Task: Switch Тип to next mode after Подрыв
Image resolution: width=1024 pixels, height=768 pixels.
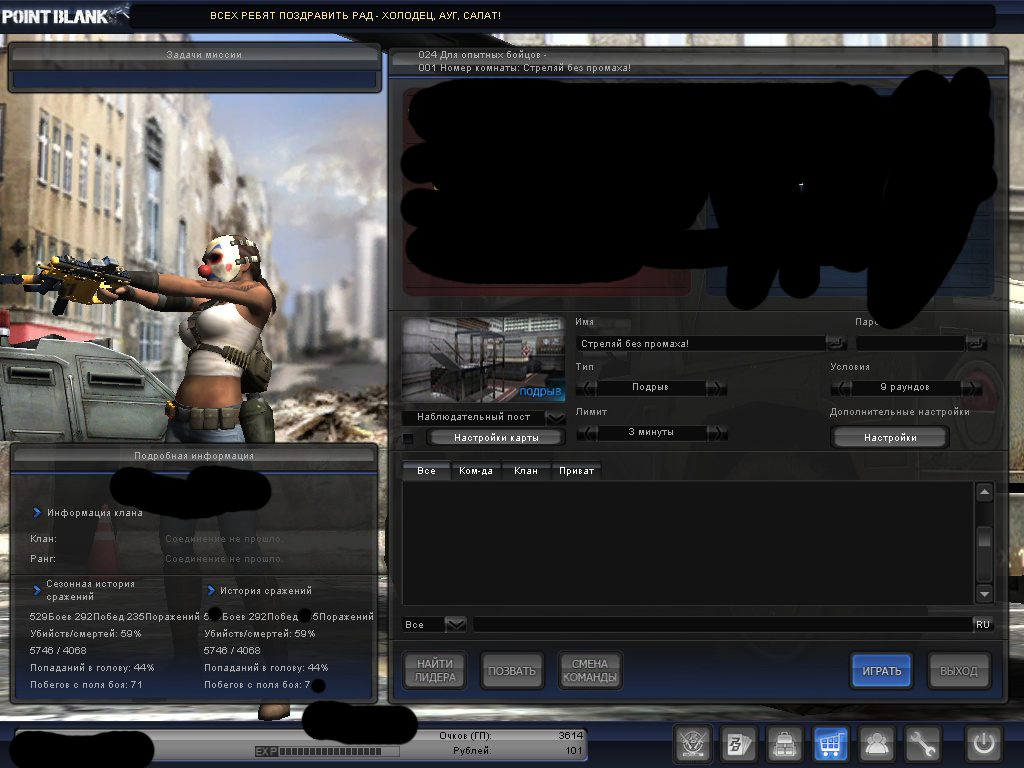Action: (716, 387)
